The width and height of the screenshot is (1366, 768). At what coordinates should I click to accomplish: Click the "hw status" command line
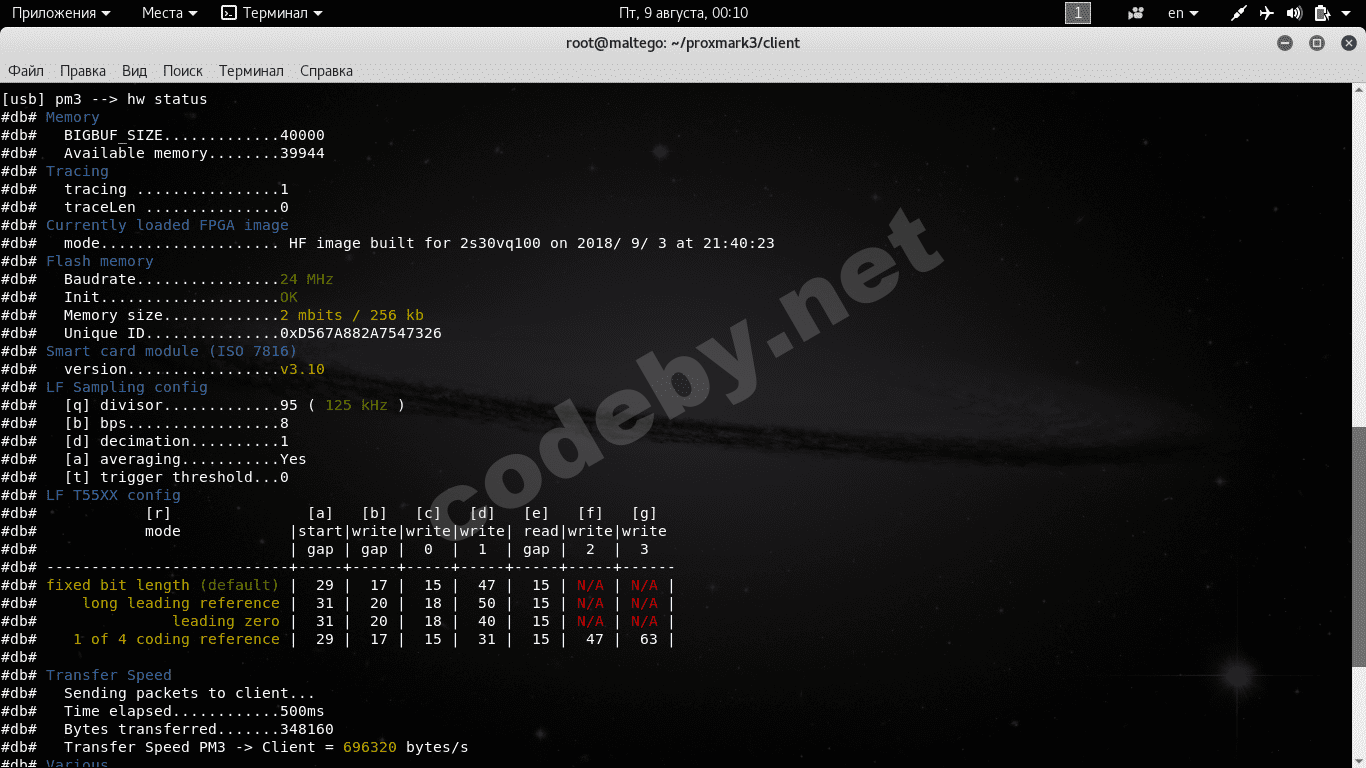pyautogui.click(x=104, y=99)
